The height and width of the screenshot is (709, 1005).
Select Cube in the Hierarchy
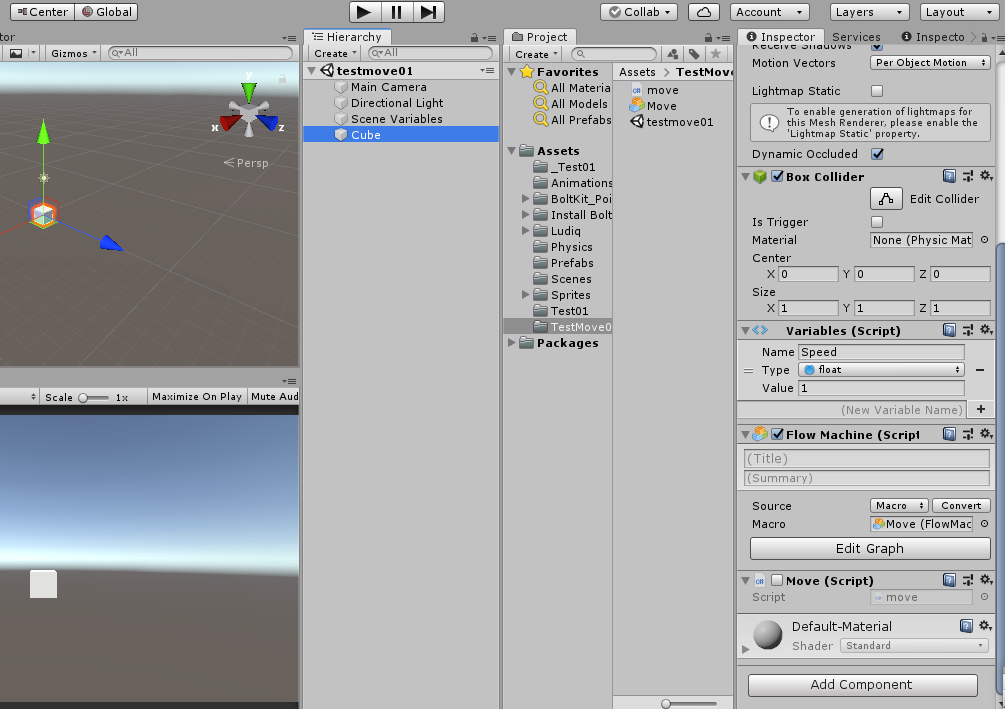point(366,135)
